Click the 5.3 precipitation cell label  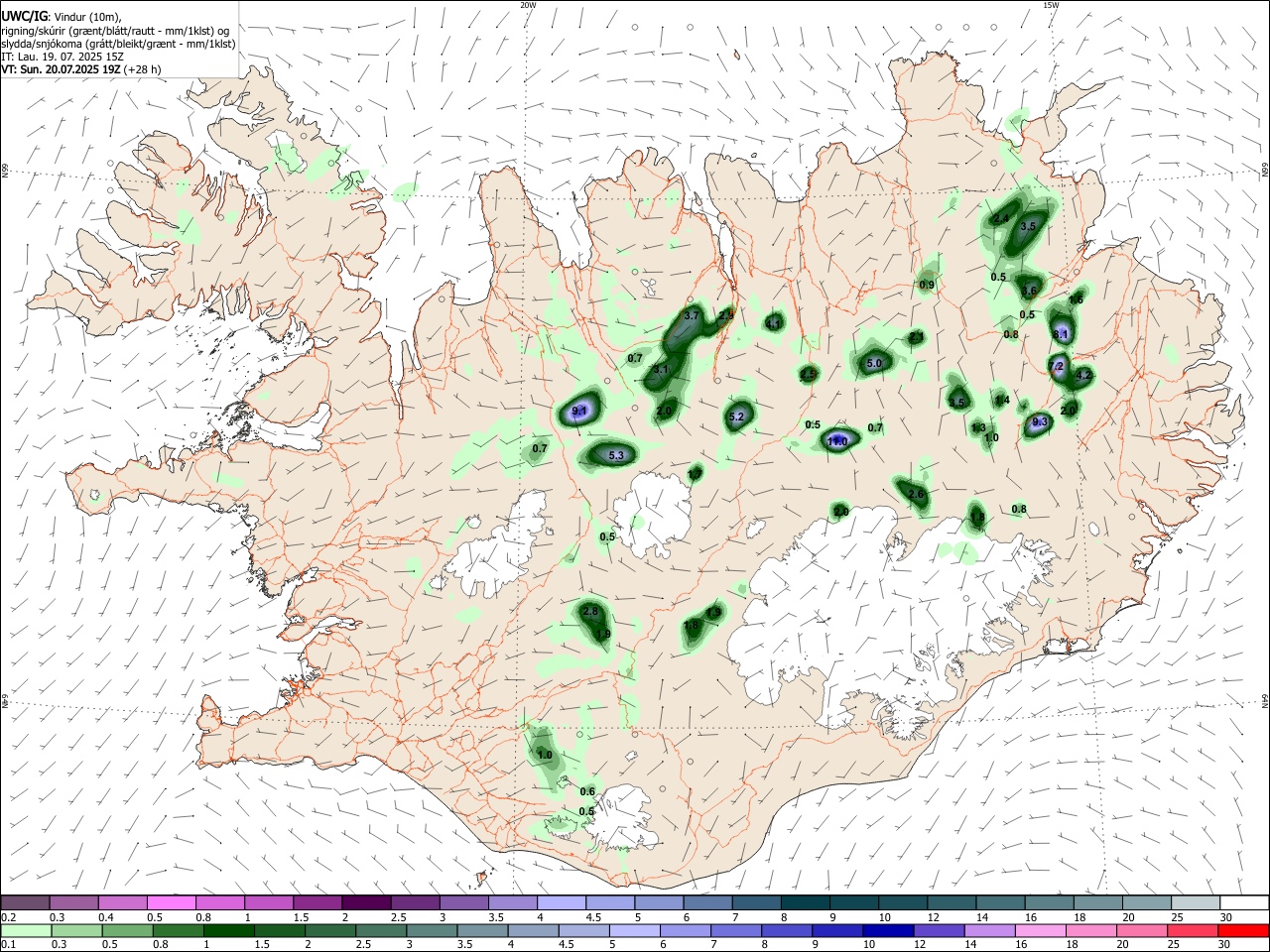(616, 455)
